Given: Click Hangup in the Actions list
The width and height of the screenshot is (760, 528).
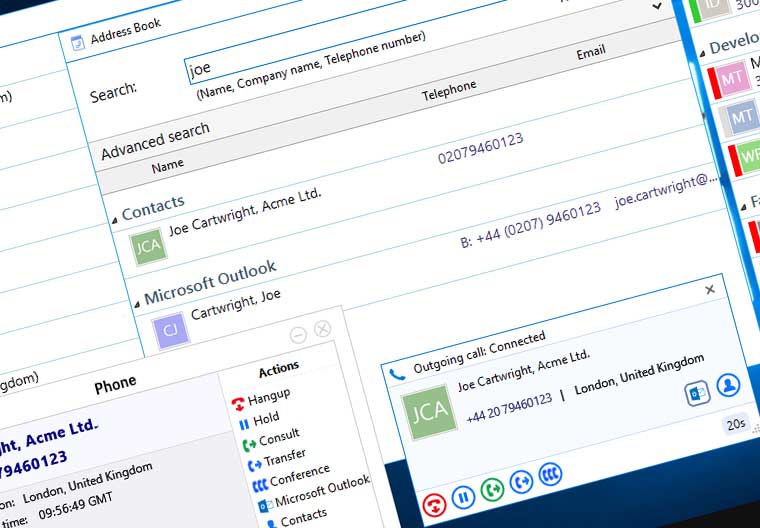Looking at the screenshot, I should click(x=262, y=400).
